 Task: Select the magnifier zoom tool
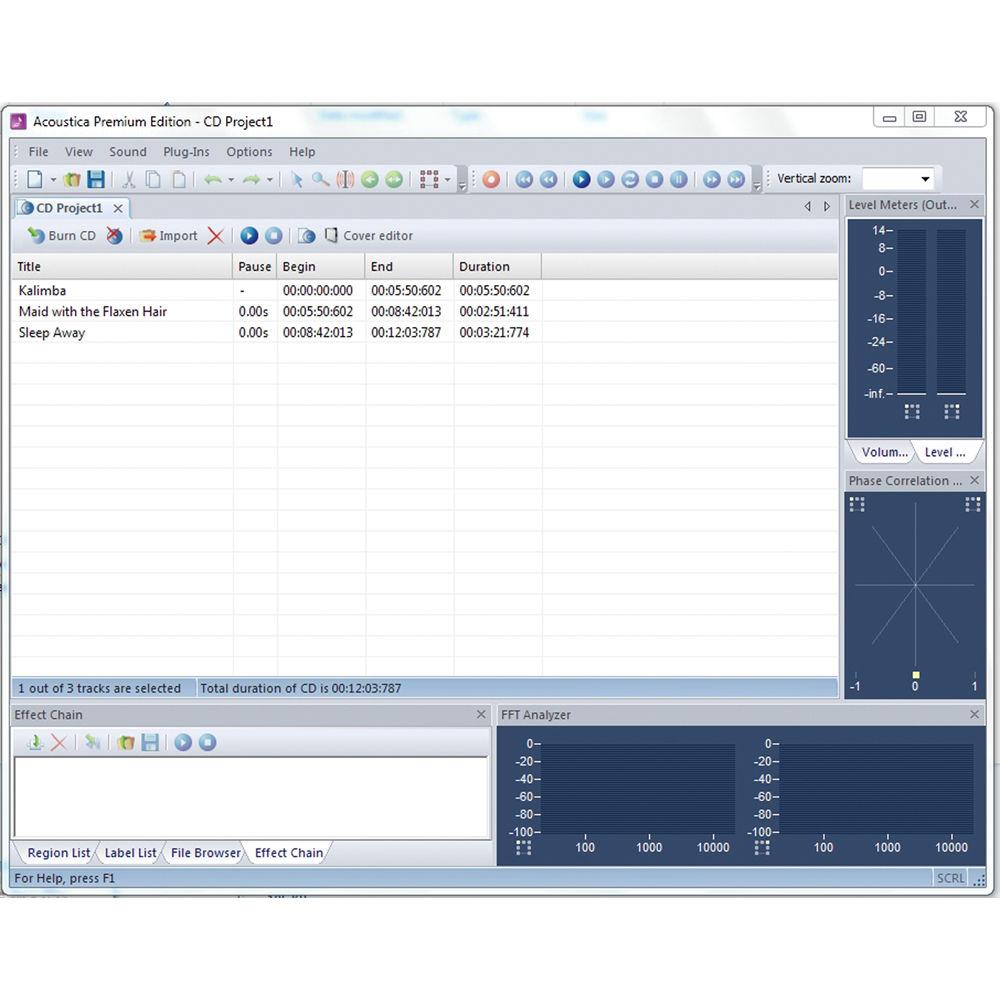pos(320,179)
